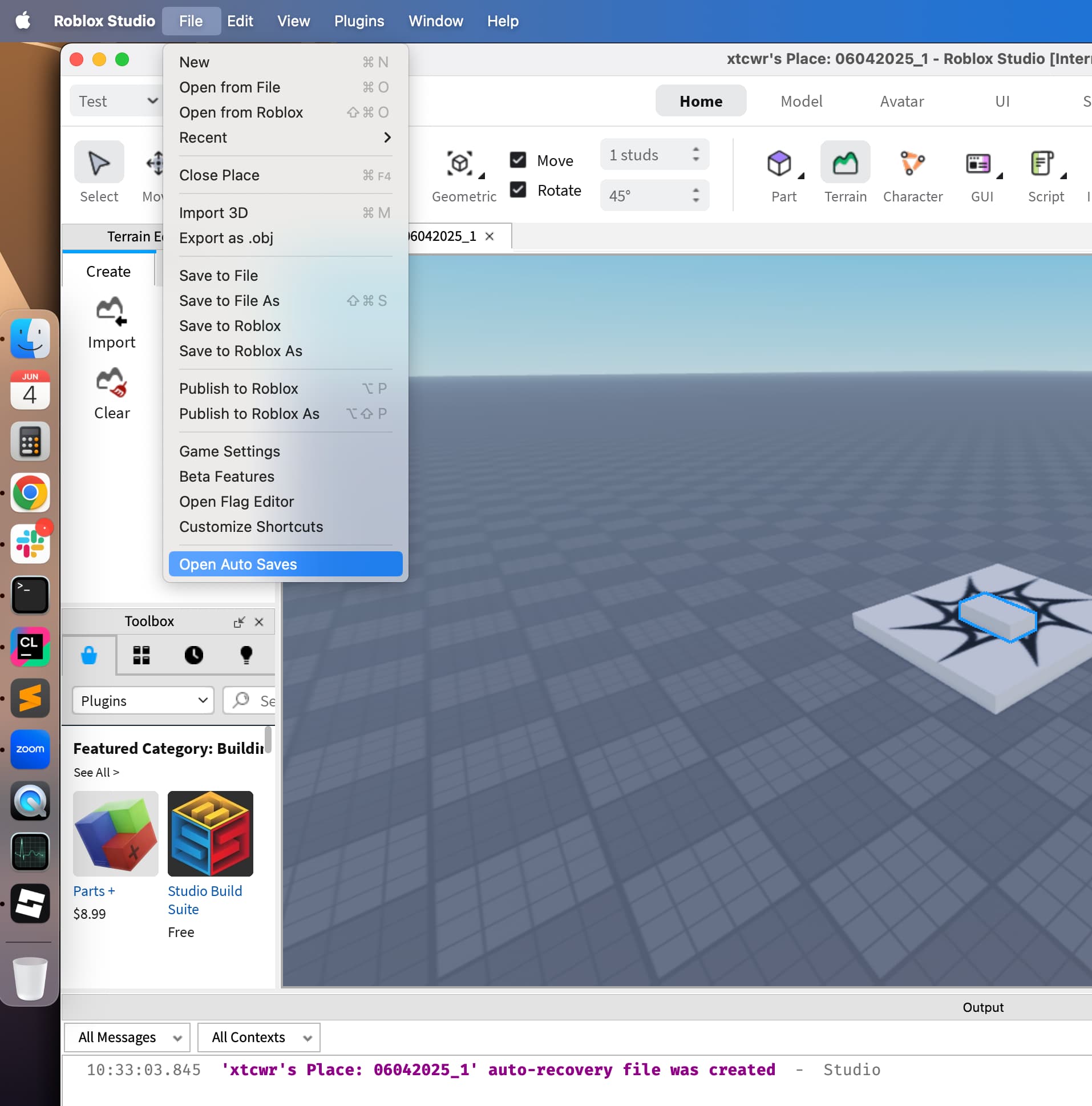Add a Script from the toolbar
Screen dimensions: 1092x1106
click(1042, 163)
